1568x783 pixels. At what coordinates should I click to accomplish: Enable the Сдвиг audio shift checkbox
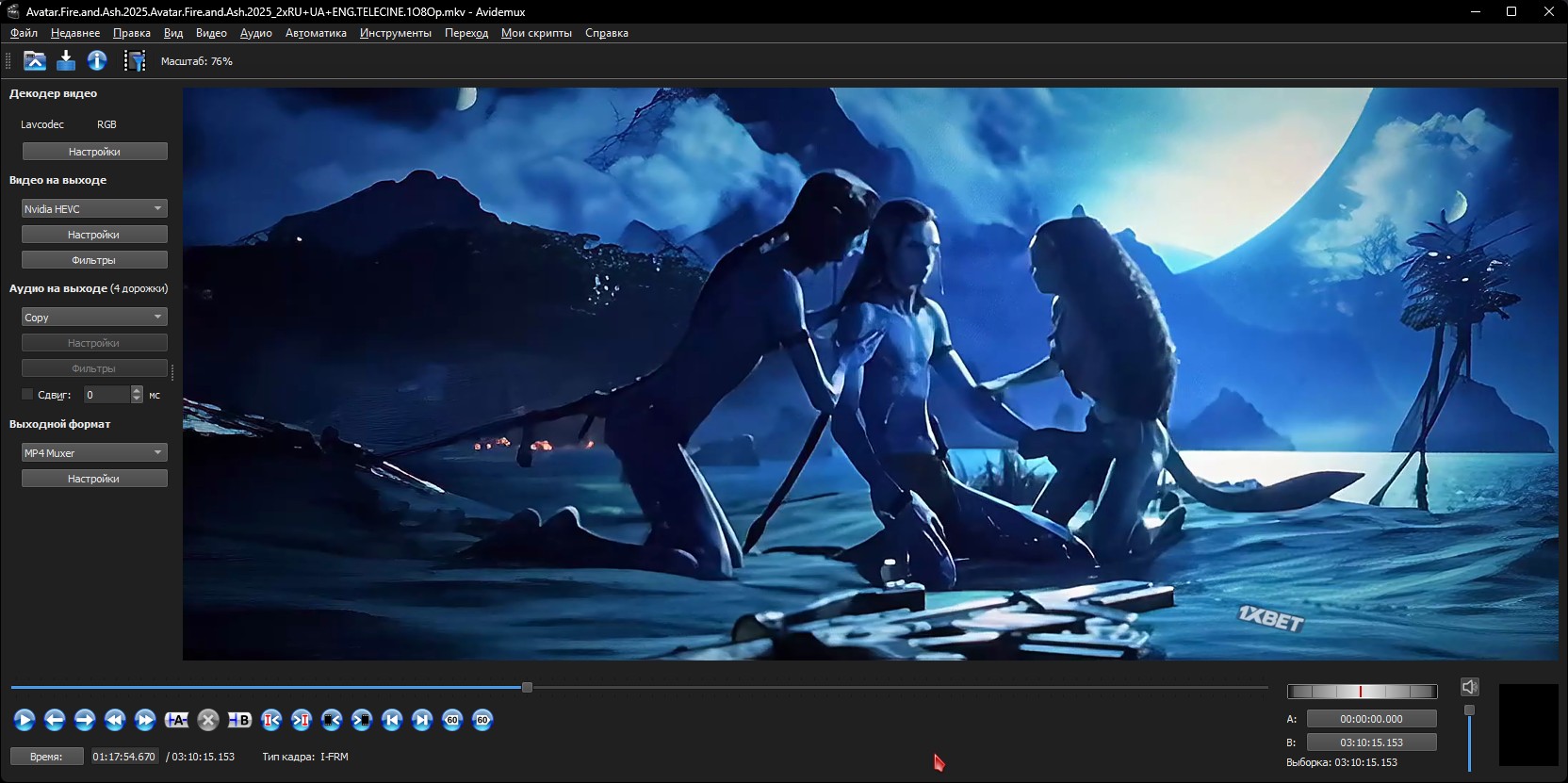pyautogui.click(x=27, y=395)
